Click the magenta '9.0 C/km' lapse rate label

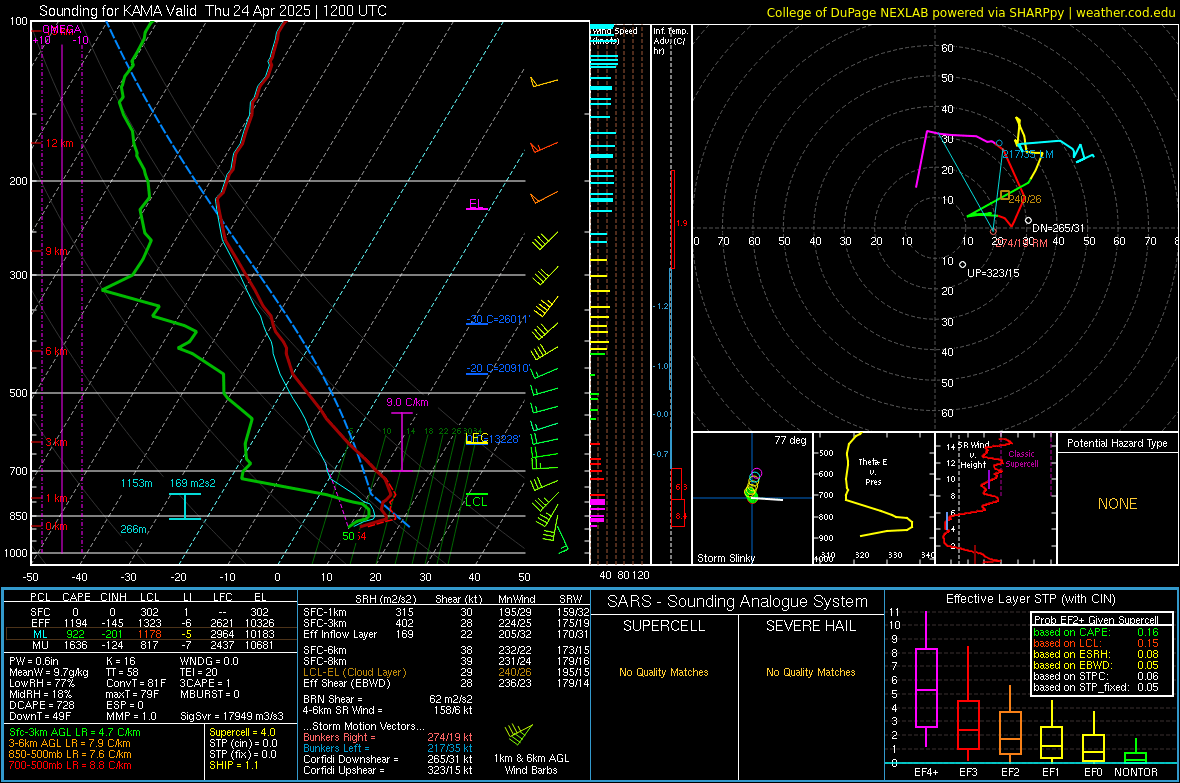pyautogui.click(x=407, y=402)
